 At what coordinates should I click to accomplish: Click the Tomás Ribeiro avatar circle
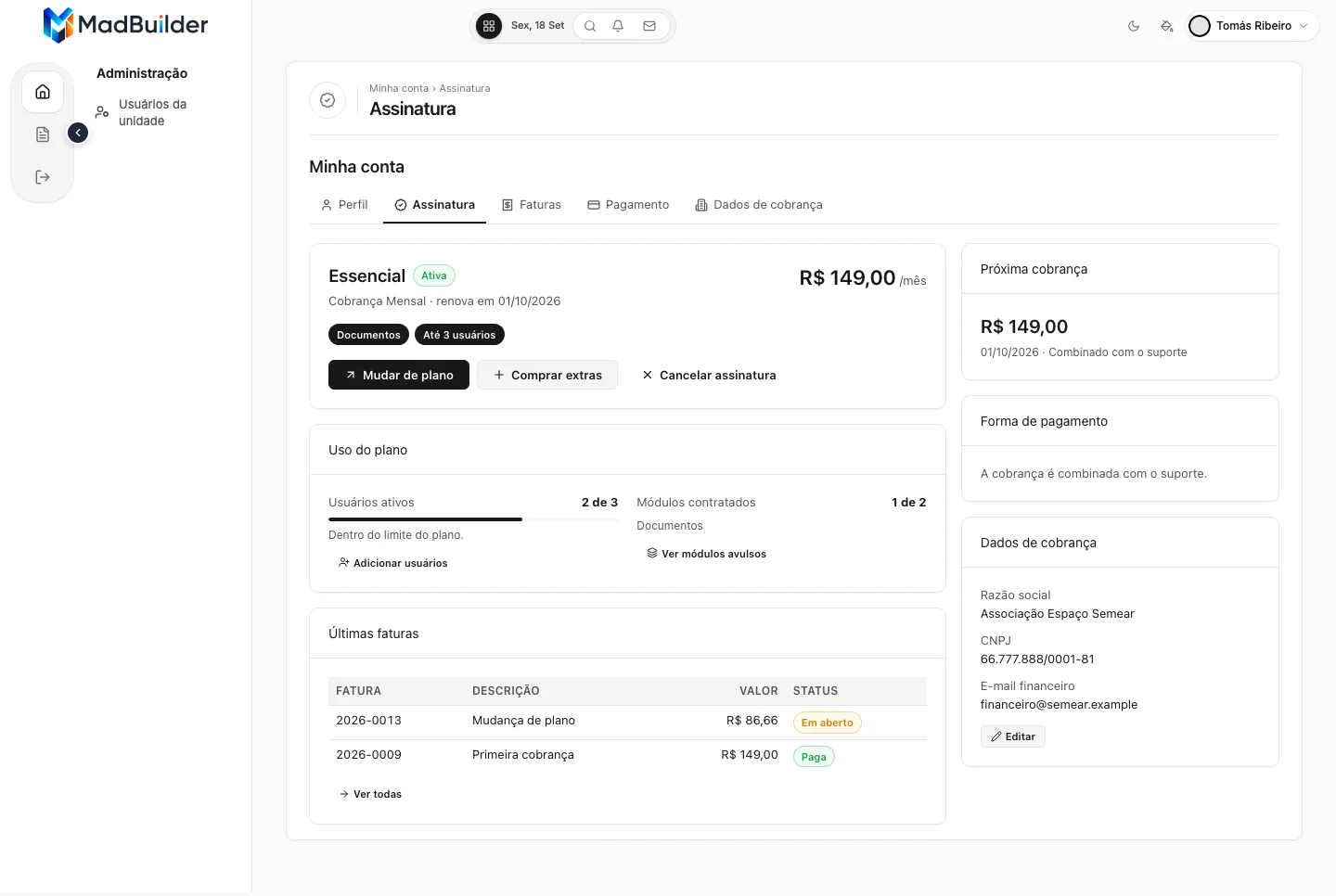click(1200, 26)
